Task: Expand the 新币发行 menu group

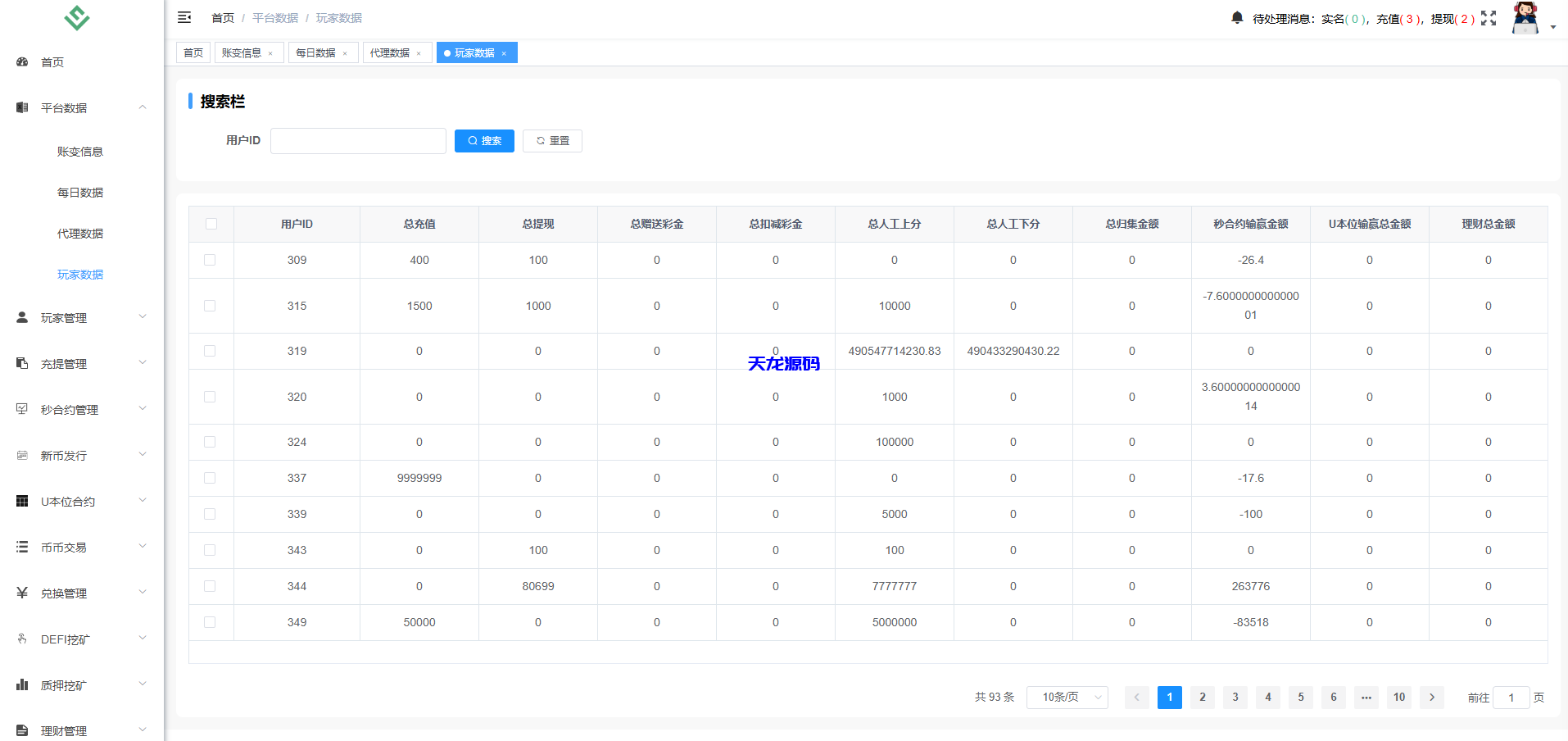Action: 79,455
